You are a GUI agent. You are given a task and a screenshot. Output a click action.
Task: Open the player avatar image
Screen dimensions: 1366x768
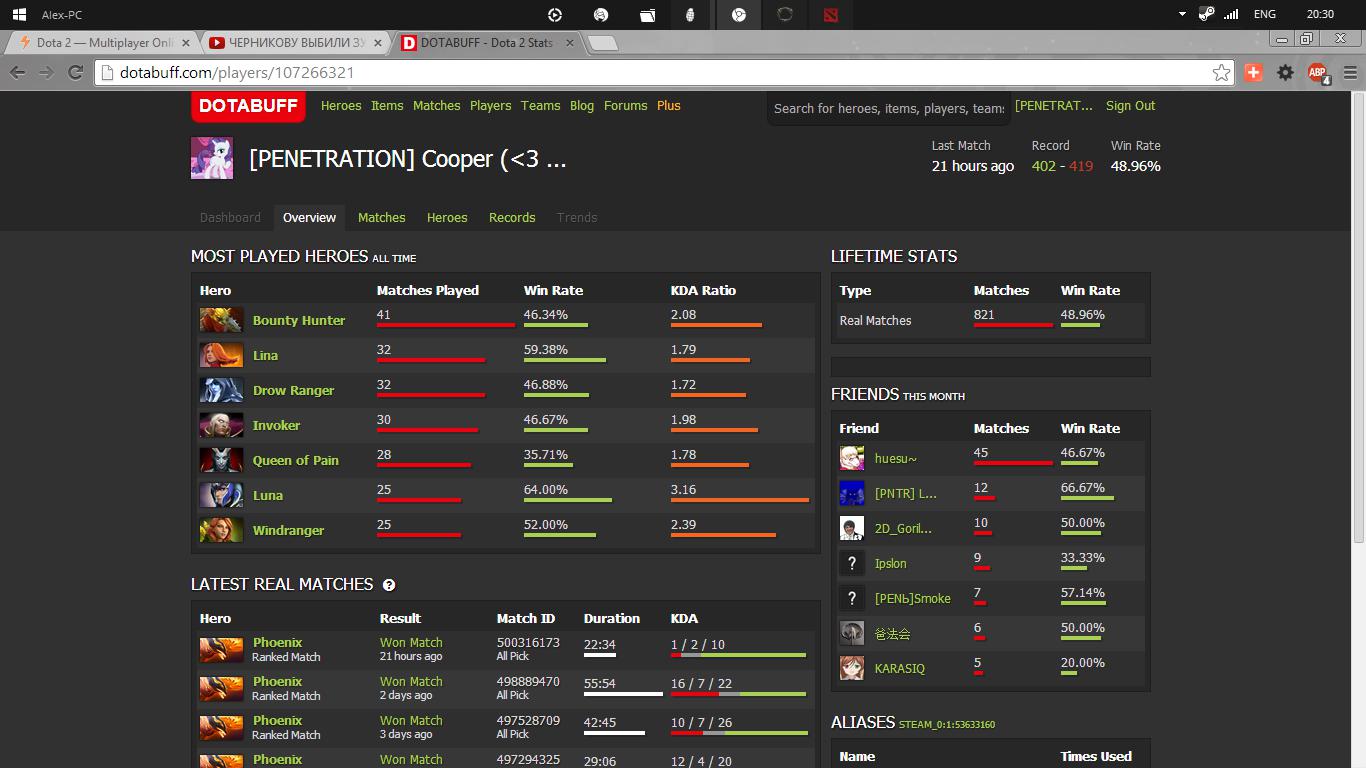pos(212,158)
